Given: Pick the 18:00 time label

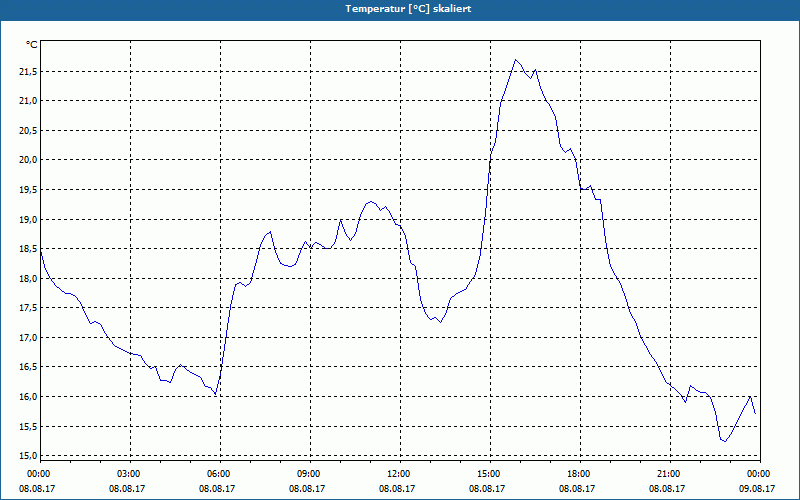Looking at the screenshot, I should pyautogui.click(x=580, y=474).
